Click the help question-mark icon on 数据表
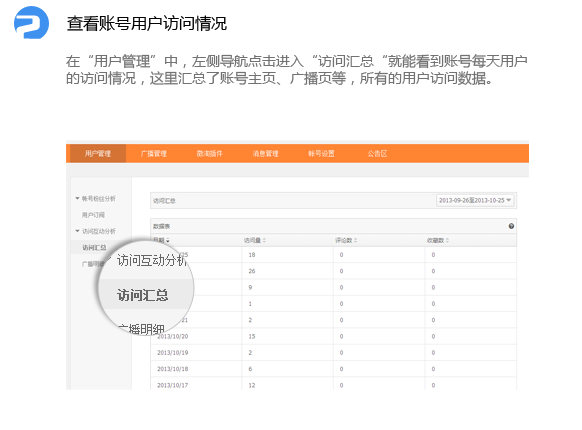The width and height of the screenshot is (582, 430). pyautogui.click(x=511, y=226)
